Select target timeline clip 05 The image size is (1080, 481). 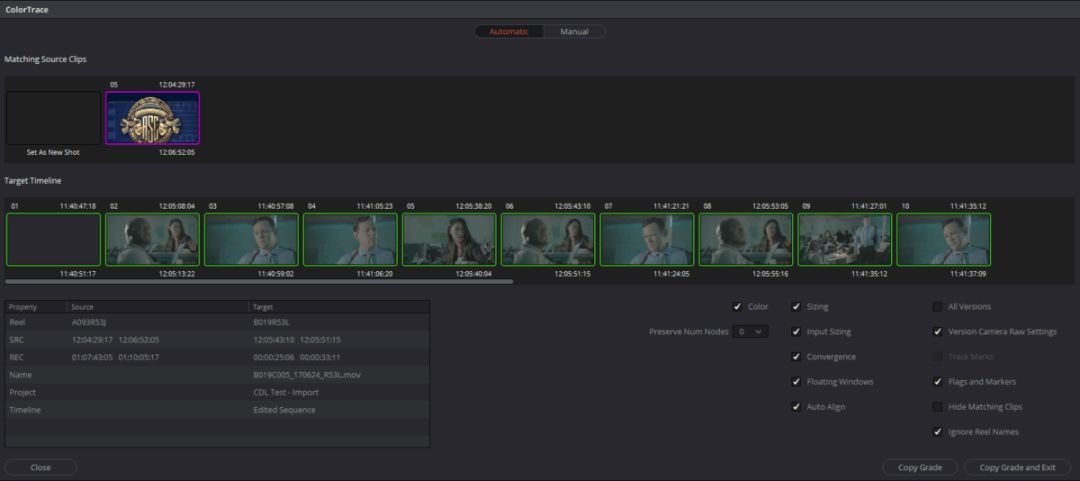pyautogui.click(x=449, y=239)
